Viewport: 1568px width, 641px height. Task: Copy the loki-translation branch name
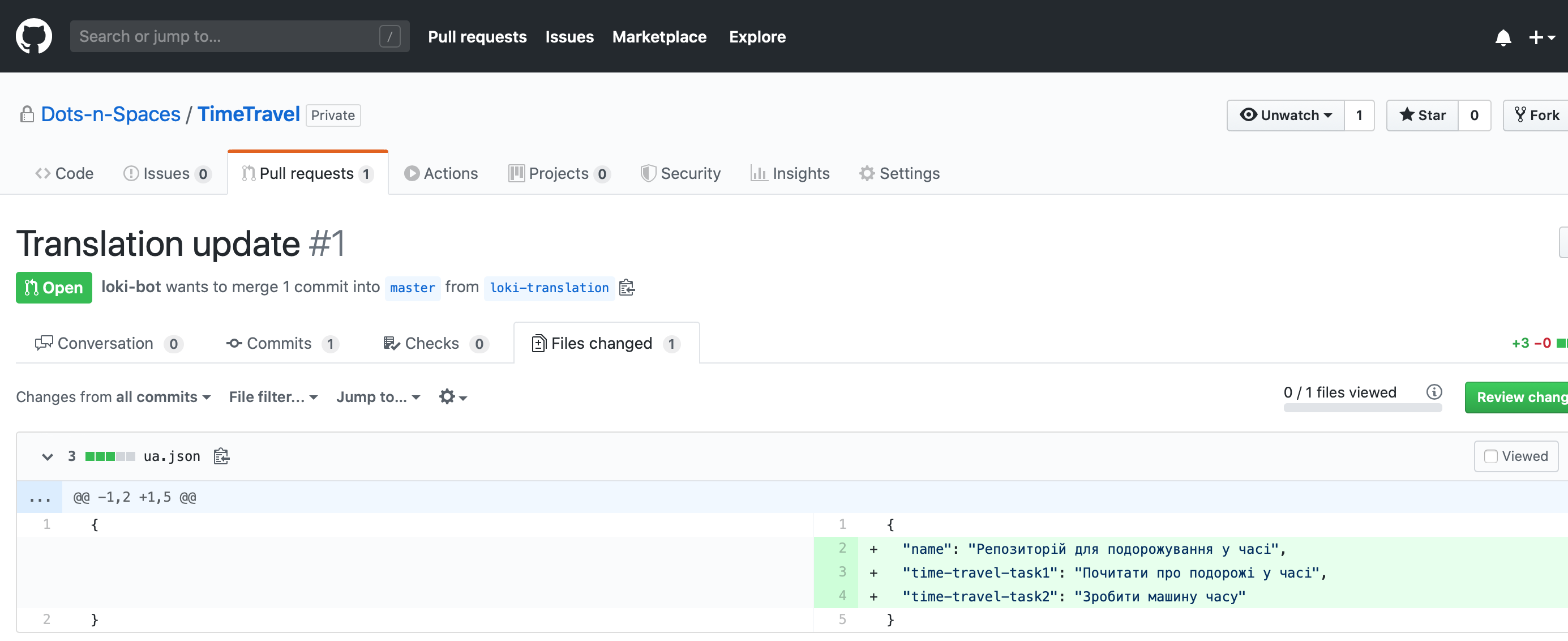tap(626, 287)
